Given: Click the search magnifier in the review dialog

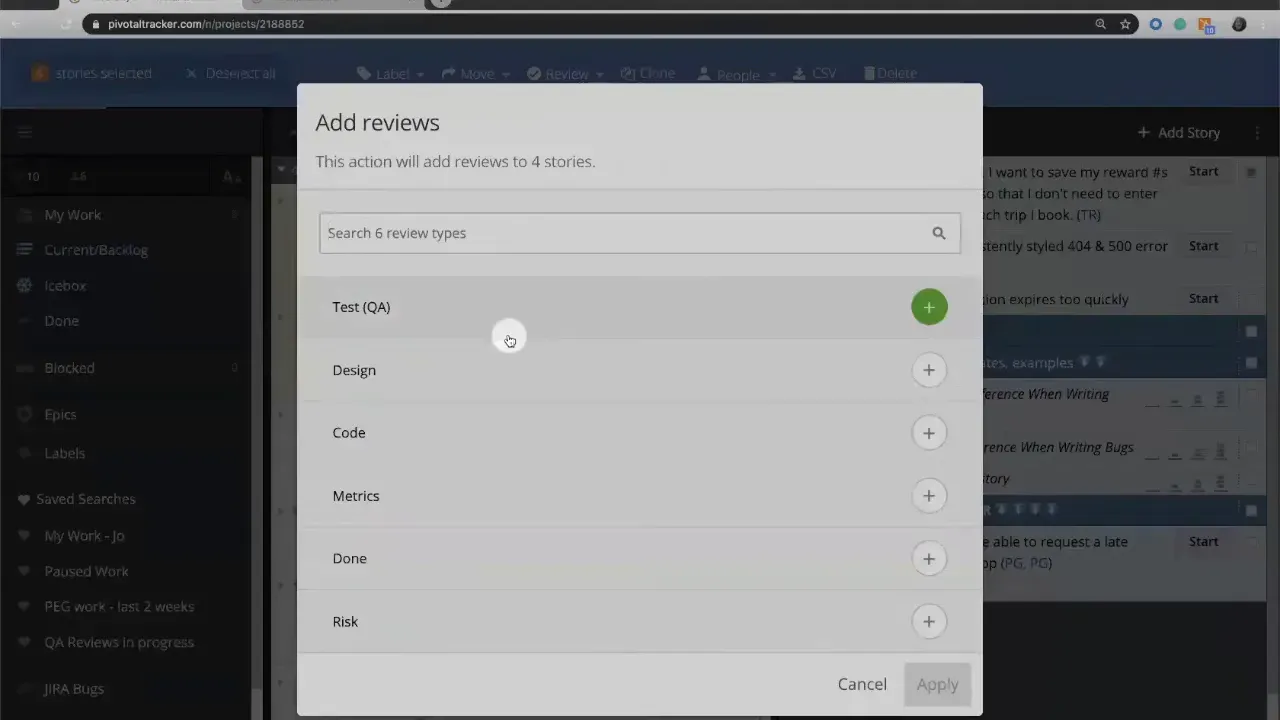Looking at the screenshot, I should [x=938, y=232].
